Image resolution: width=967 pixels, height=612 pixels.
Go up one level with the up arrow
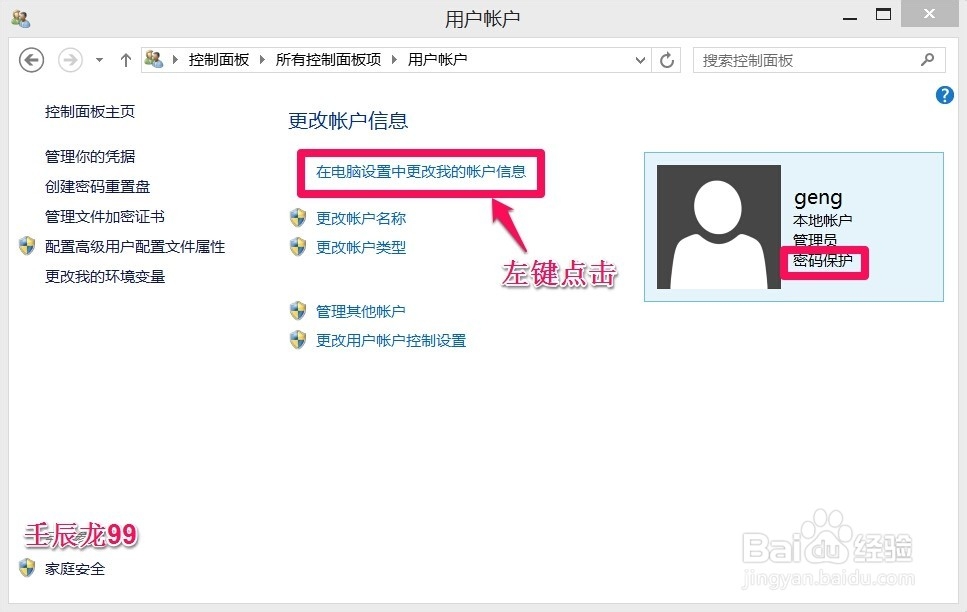(x=125, y=60)
